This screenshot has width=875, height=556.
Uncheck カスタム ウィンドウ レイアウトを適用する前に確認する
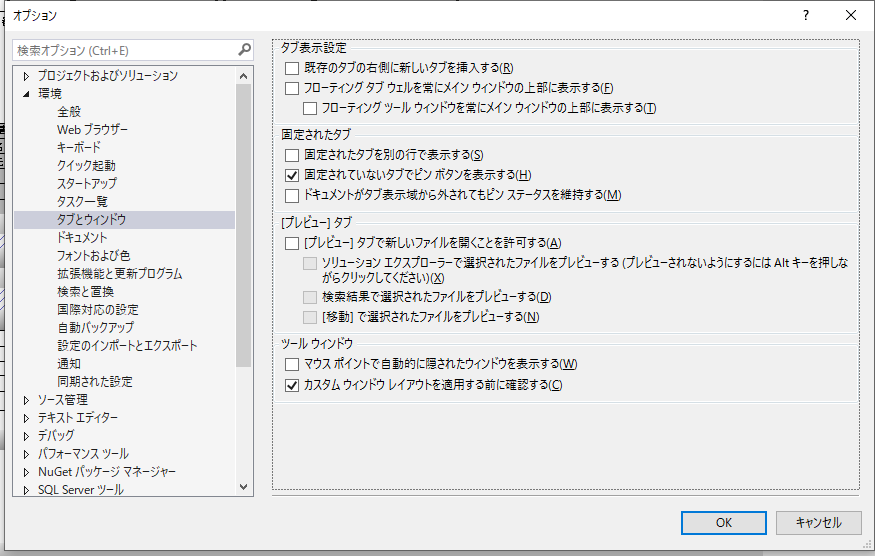292,385
